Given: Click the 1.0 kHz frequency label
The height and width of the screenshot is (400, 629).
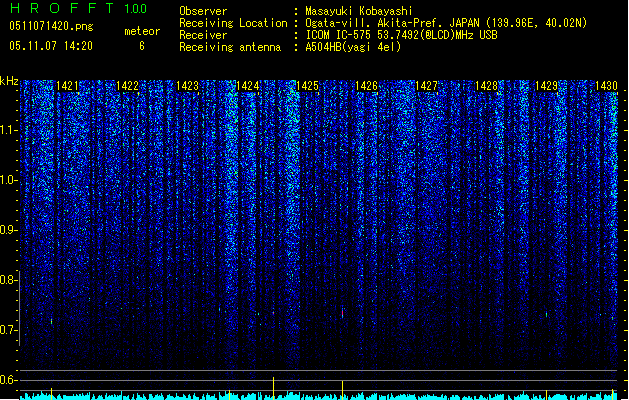Looking at the screenshot, I should [x=8, y=180].
